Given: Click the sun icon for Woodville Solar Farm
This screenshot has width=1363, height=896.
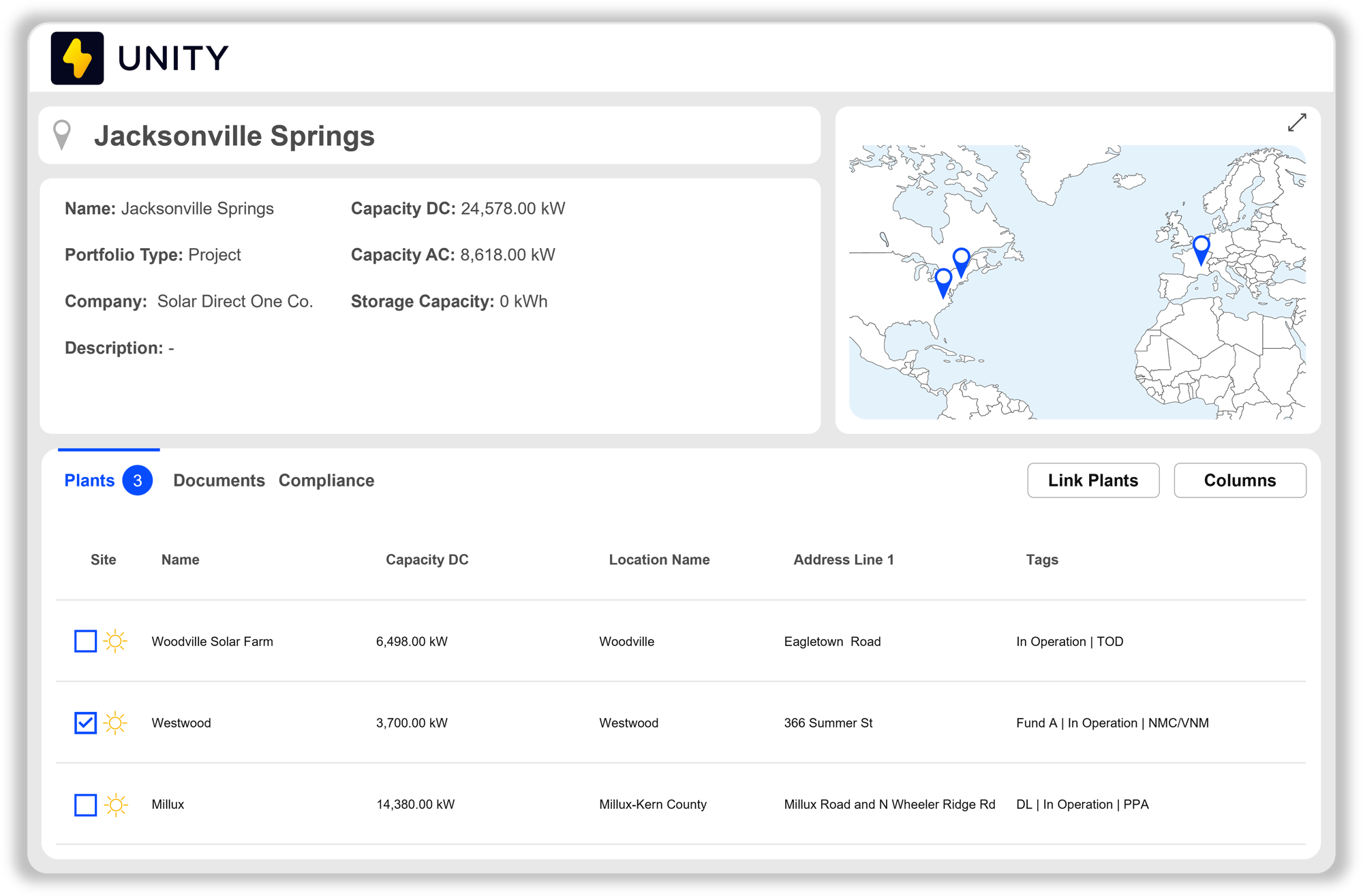Looking at the screenshot, I should [115, 641].
